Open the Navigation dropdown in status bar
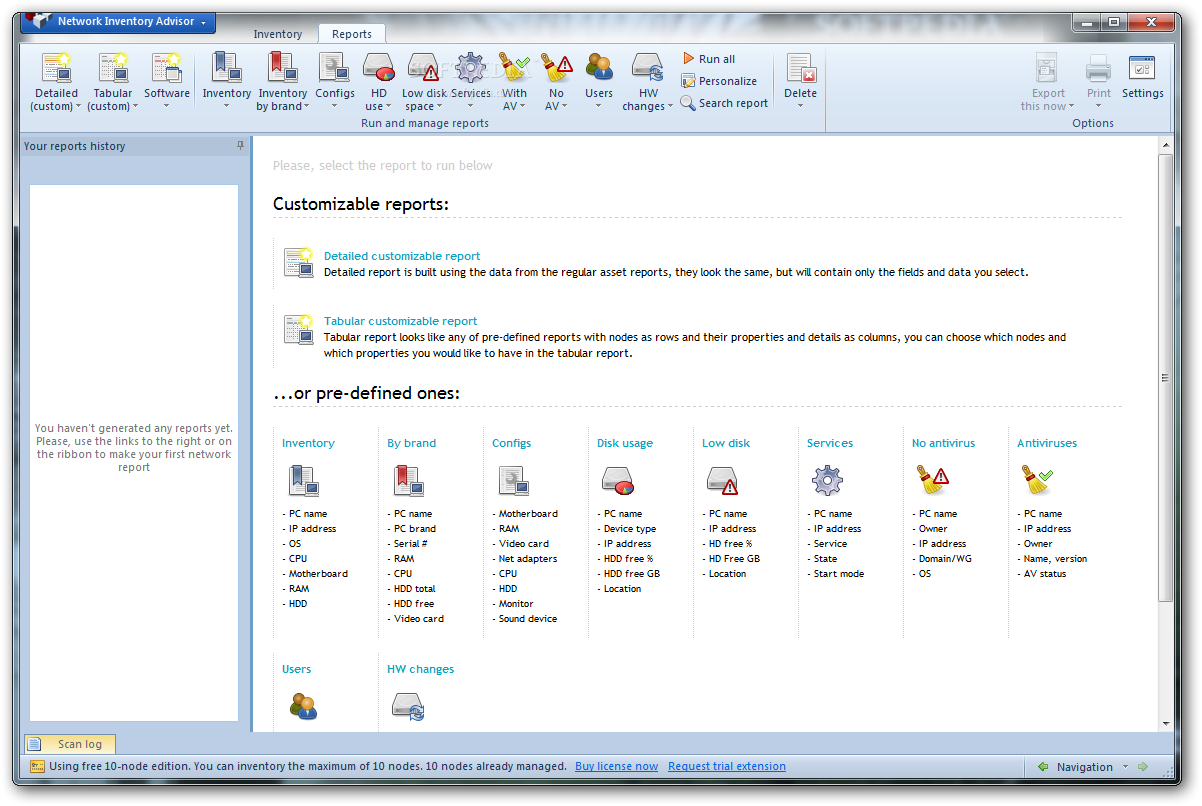 click(1126, 767)
